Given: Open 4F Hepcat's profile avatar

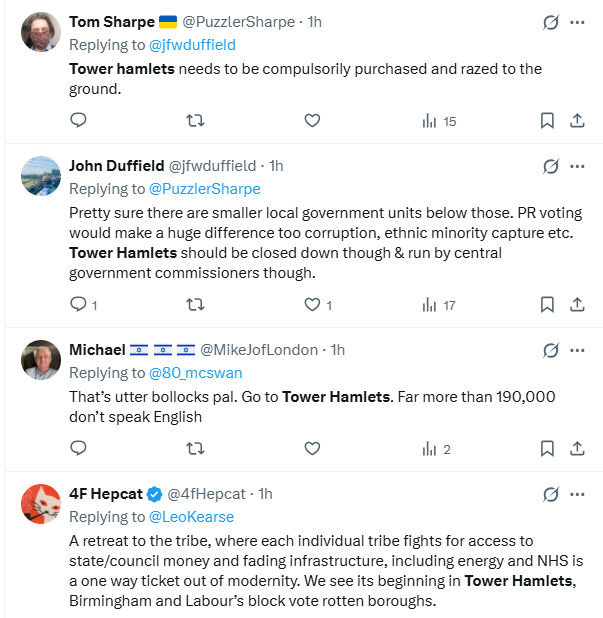Looking at the screenshot, I should (41, 503).
